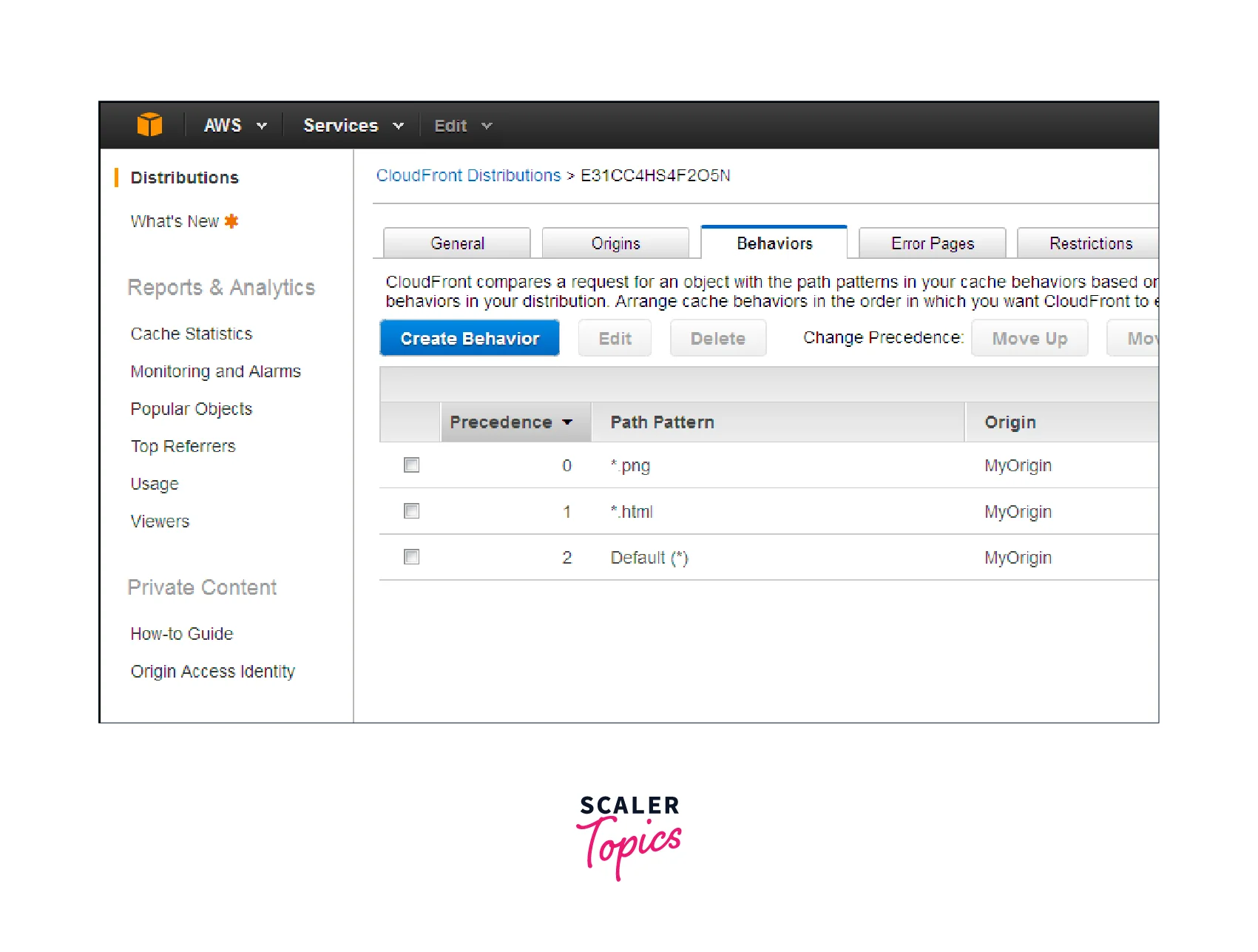Click the Path Pattern column header
The height and width of the screenshot is (952, 1258).
click(x=662, y=422)
